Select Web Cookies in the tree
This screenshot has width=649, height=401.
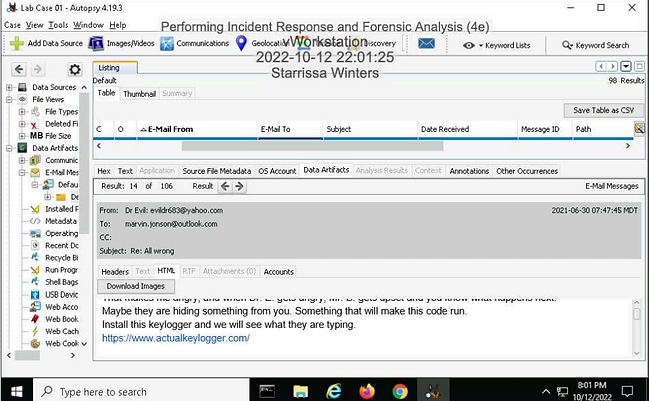point(61,343)
